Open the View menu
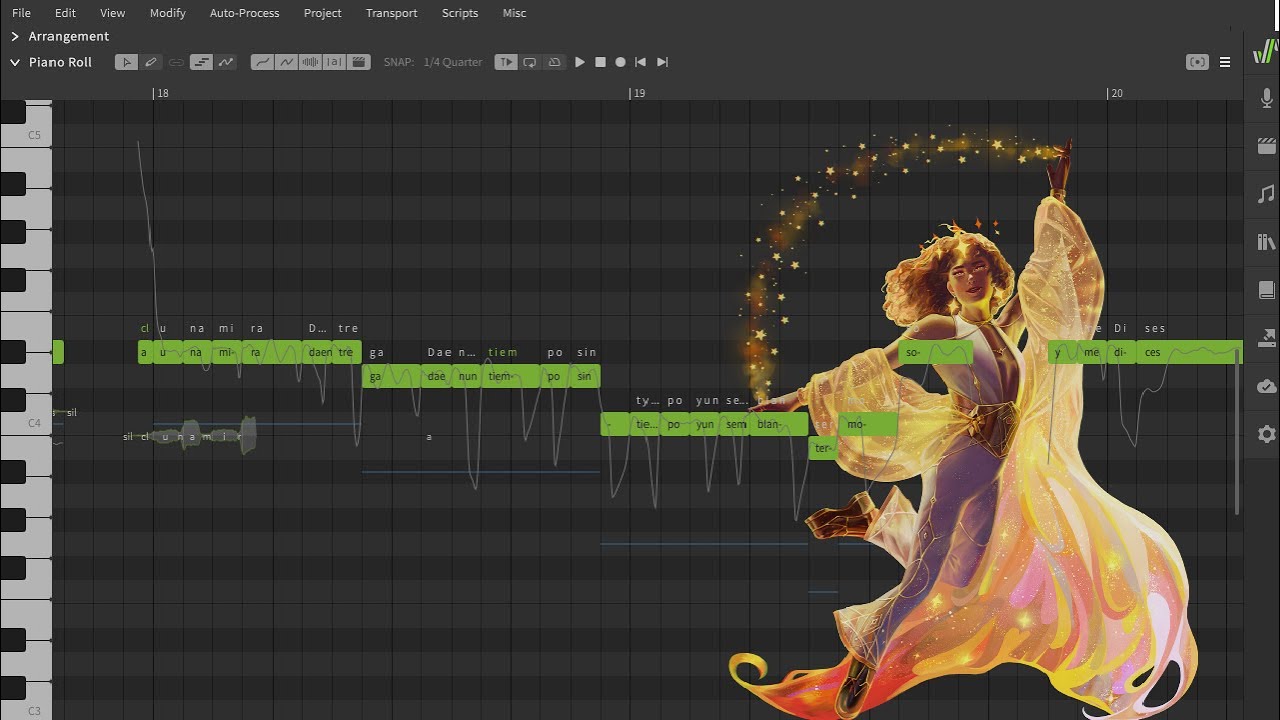The width and height of the screenshot is (1280, 720). [113, 13]
